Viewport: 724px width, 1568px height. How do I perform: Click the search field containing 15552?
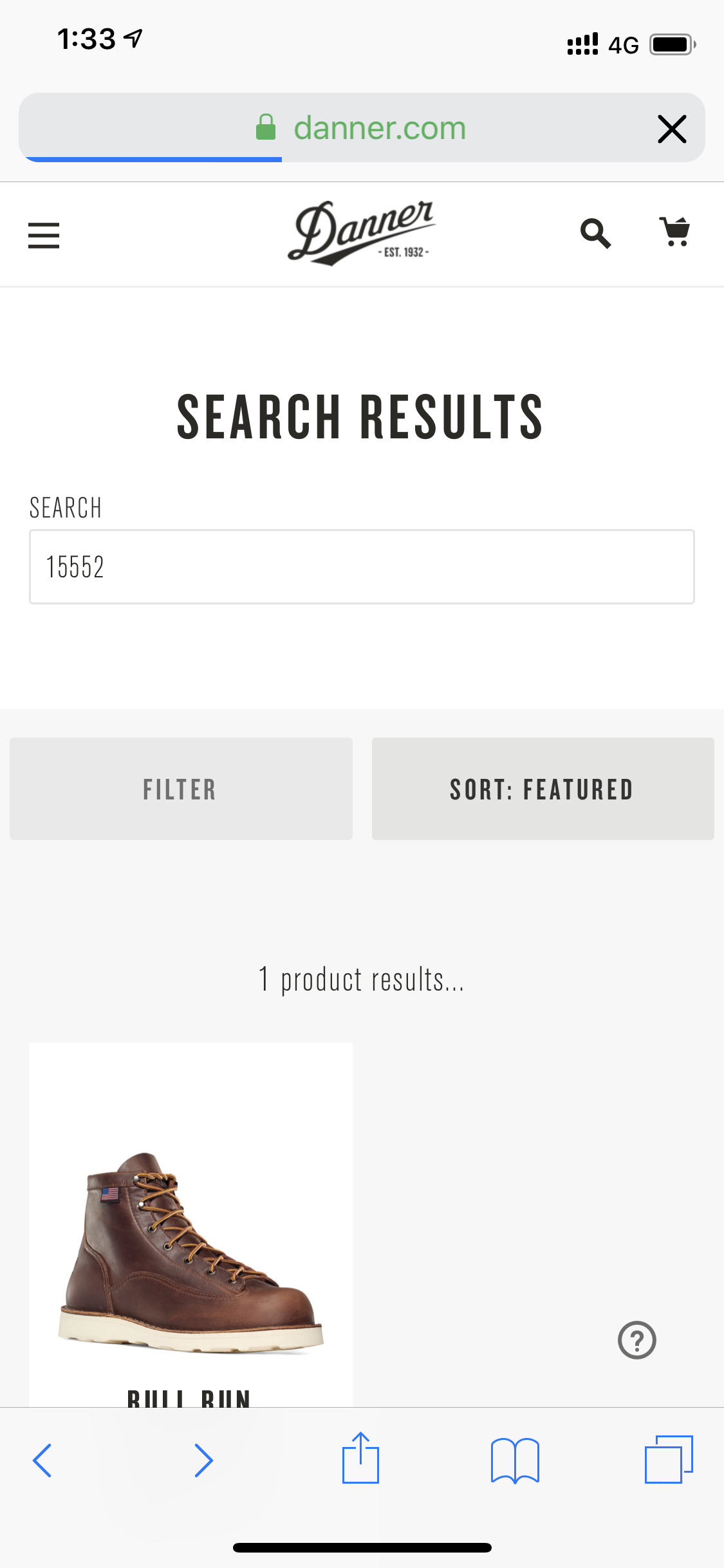point(362,566)
